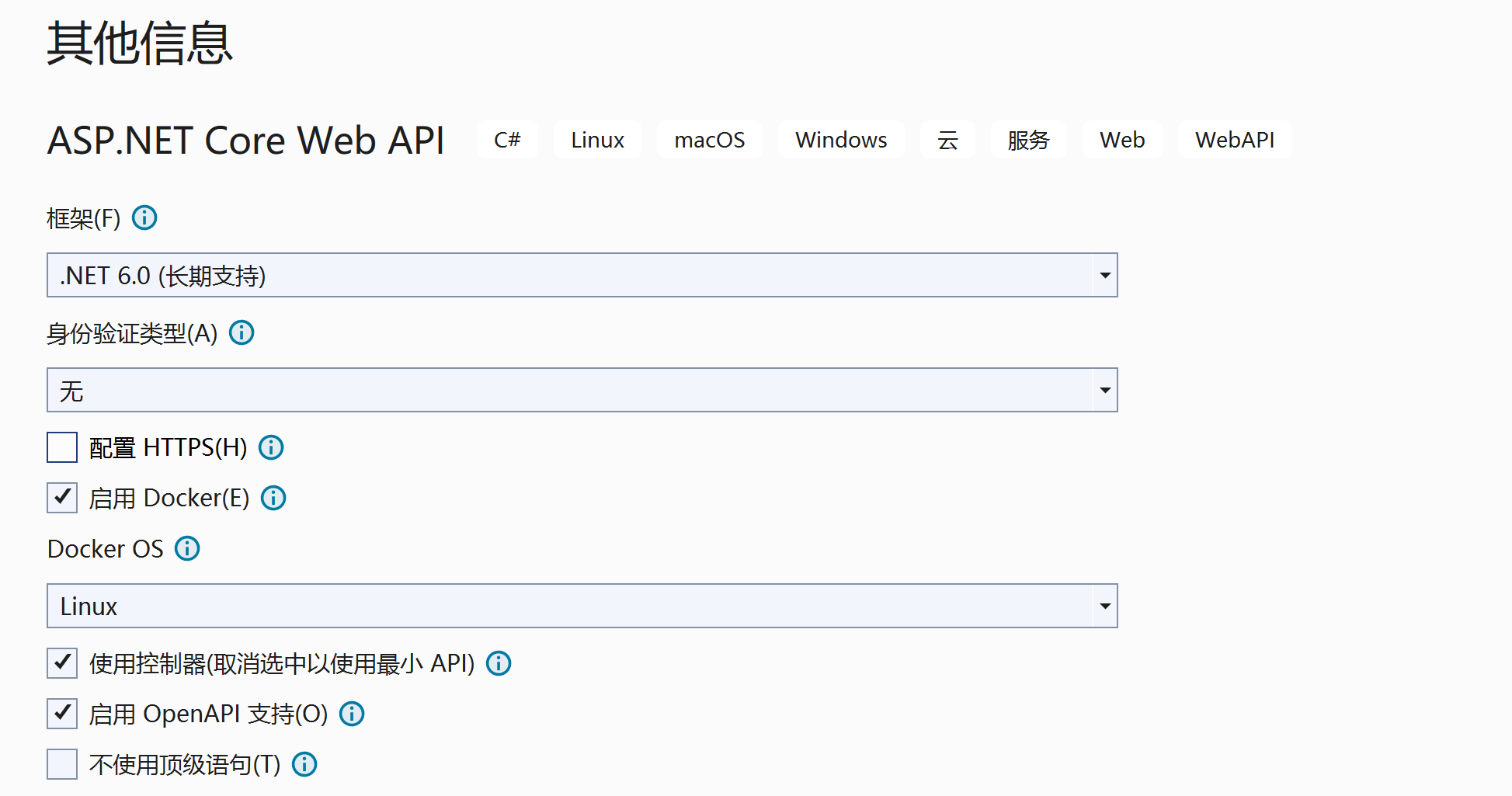Uncheck 启用 Docker(E)
Screen dimensions: 1512x796
61,498
